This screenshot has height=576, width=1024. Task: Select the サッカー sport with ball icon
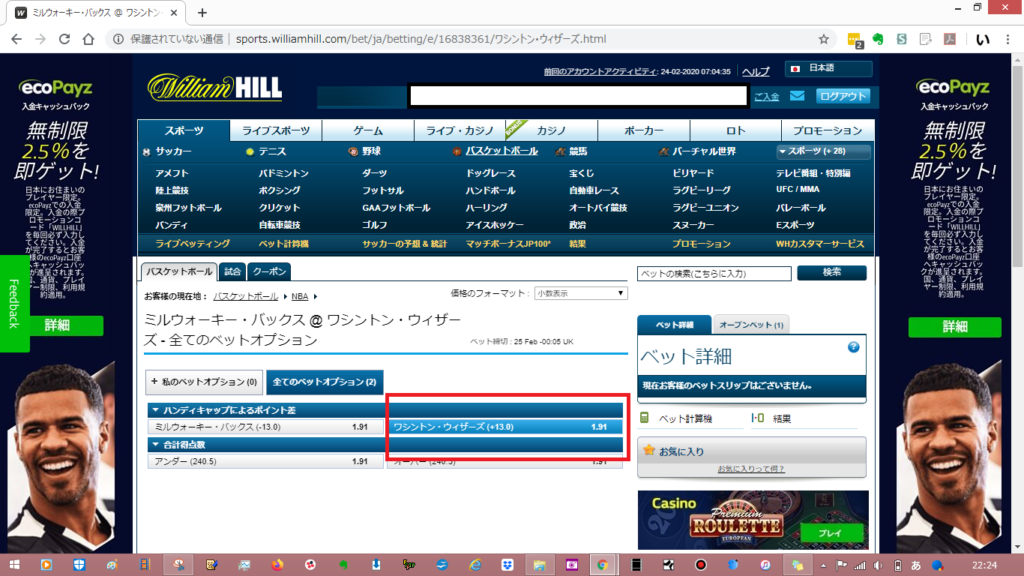[168, 152]
